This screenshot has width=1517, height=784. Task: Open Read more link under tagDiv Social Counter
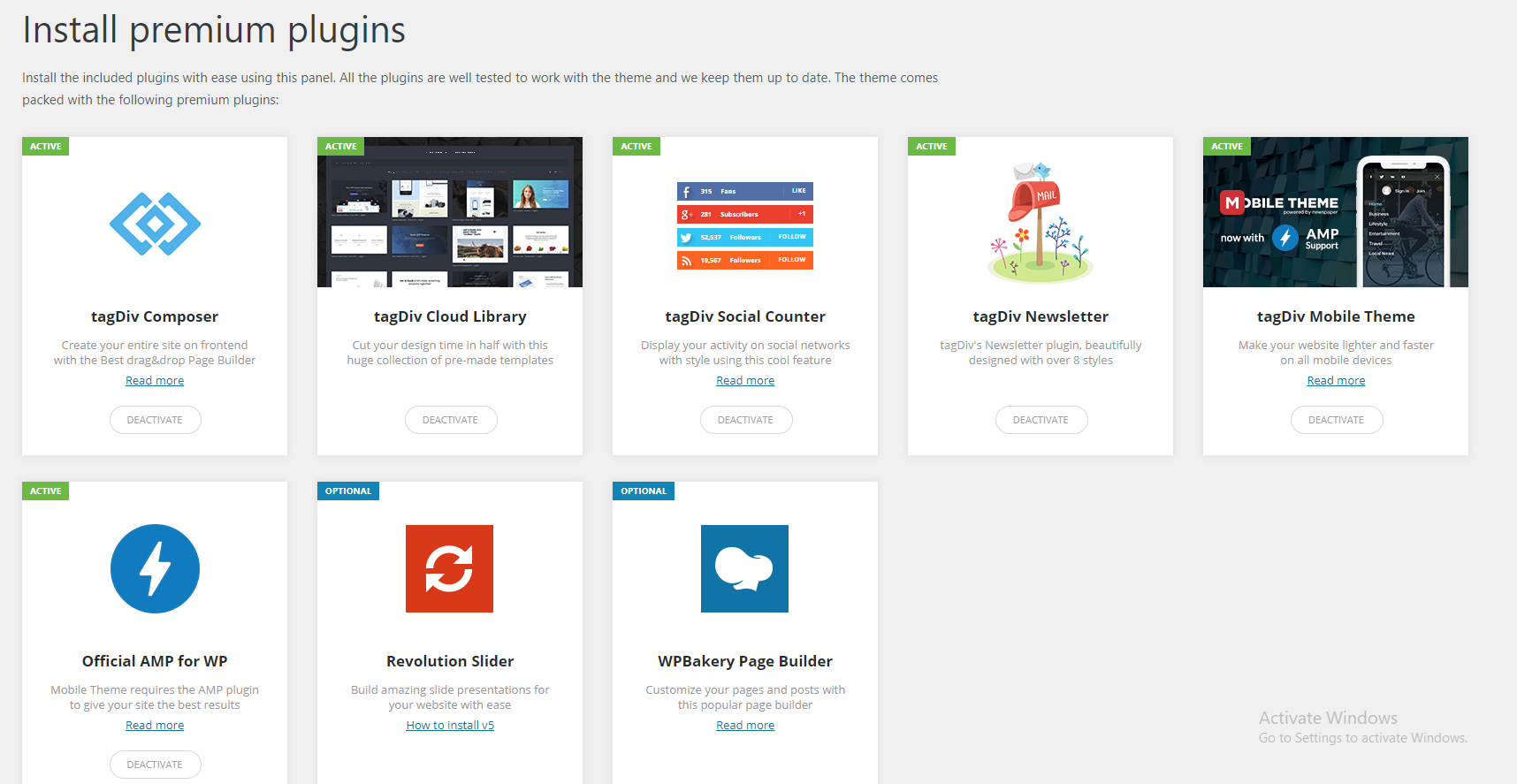745,381
